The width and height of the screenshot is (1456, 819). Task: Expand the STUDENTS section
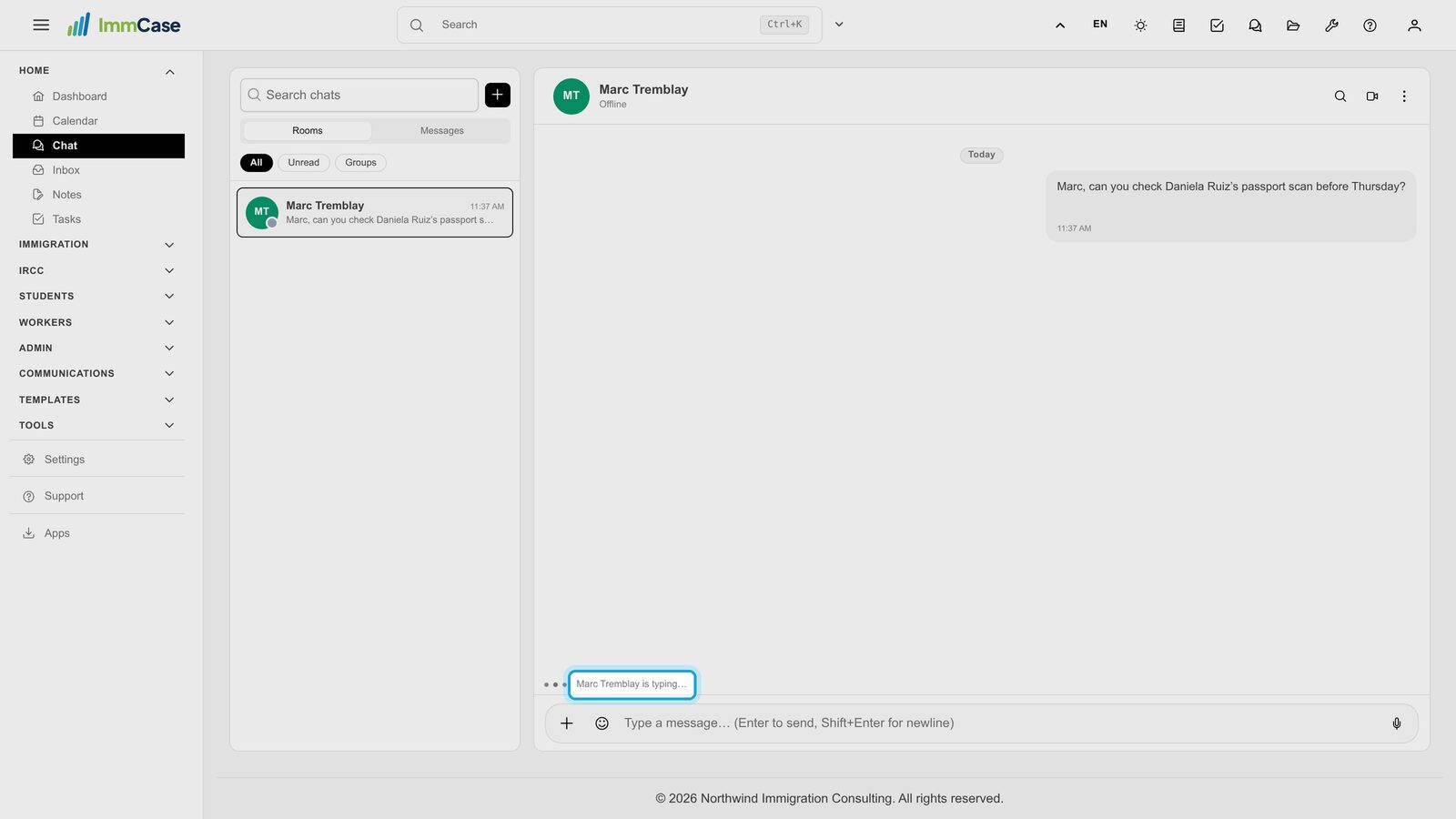[98, 297]
